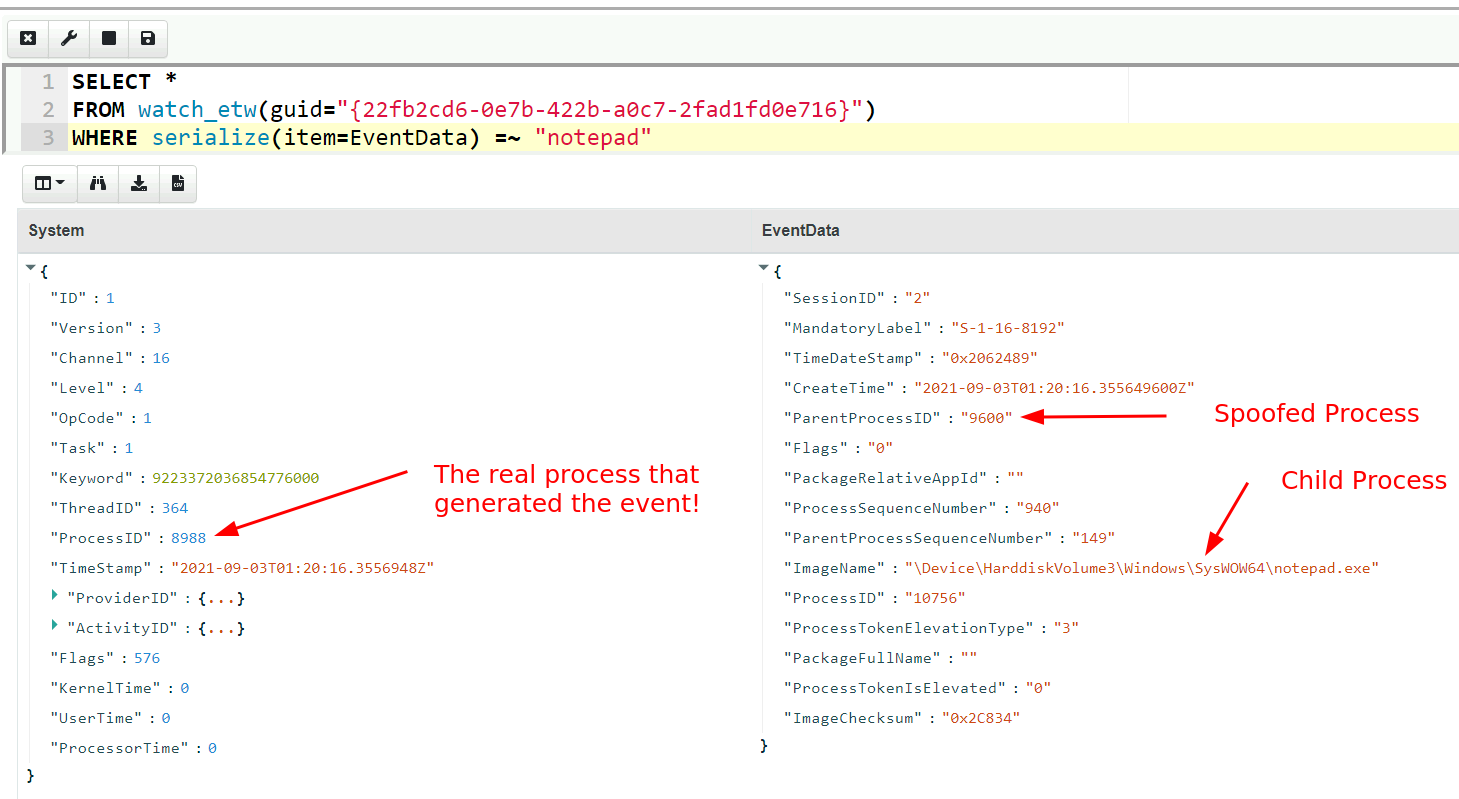This screenshot has height=799, width=1459.
Task: Save the query using the floppy disk icon
Action: coord(148,38)
